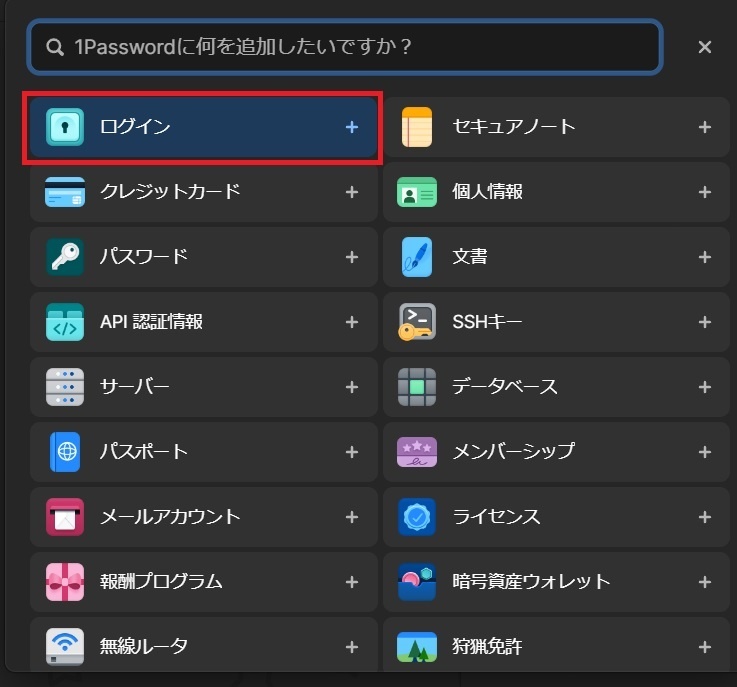Close the new item dialog
Image resolution: width=737 pixels, height=687 pixels.
[x=705, y=47]
